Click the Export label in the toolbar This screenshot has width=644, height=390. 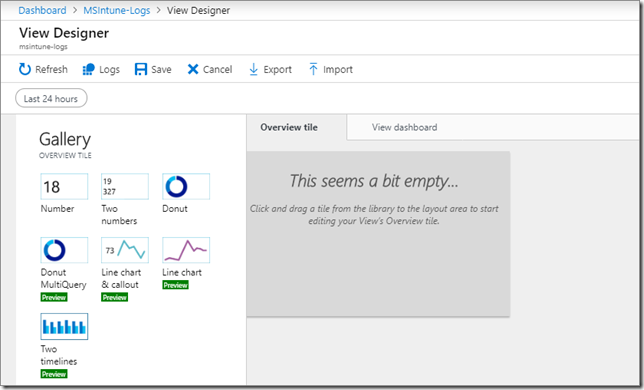click(278, 69)
